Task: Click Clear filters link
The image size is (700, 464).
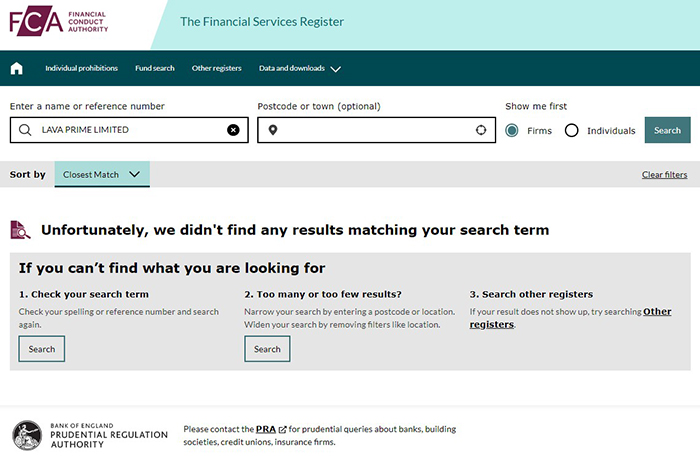Action: (x=664, y=175)
